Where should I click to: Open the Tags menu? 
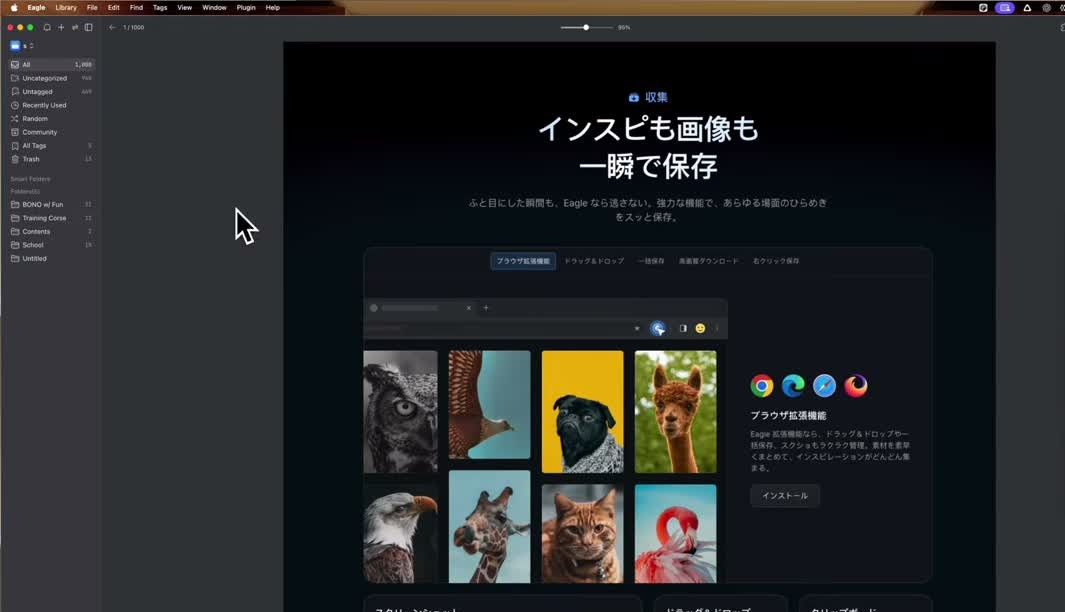tap(160, 7)
